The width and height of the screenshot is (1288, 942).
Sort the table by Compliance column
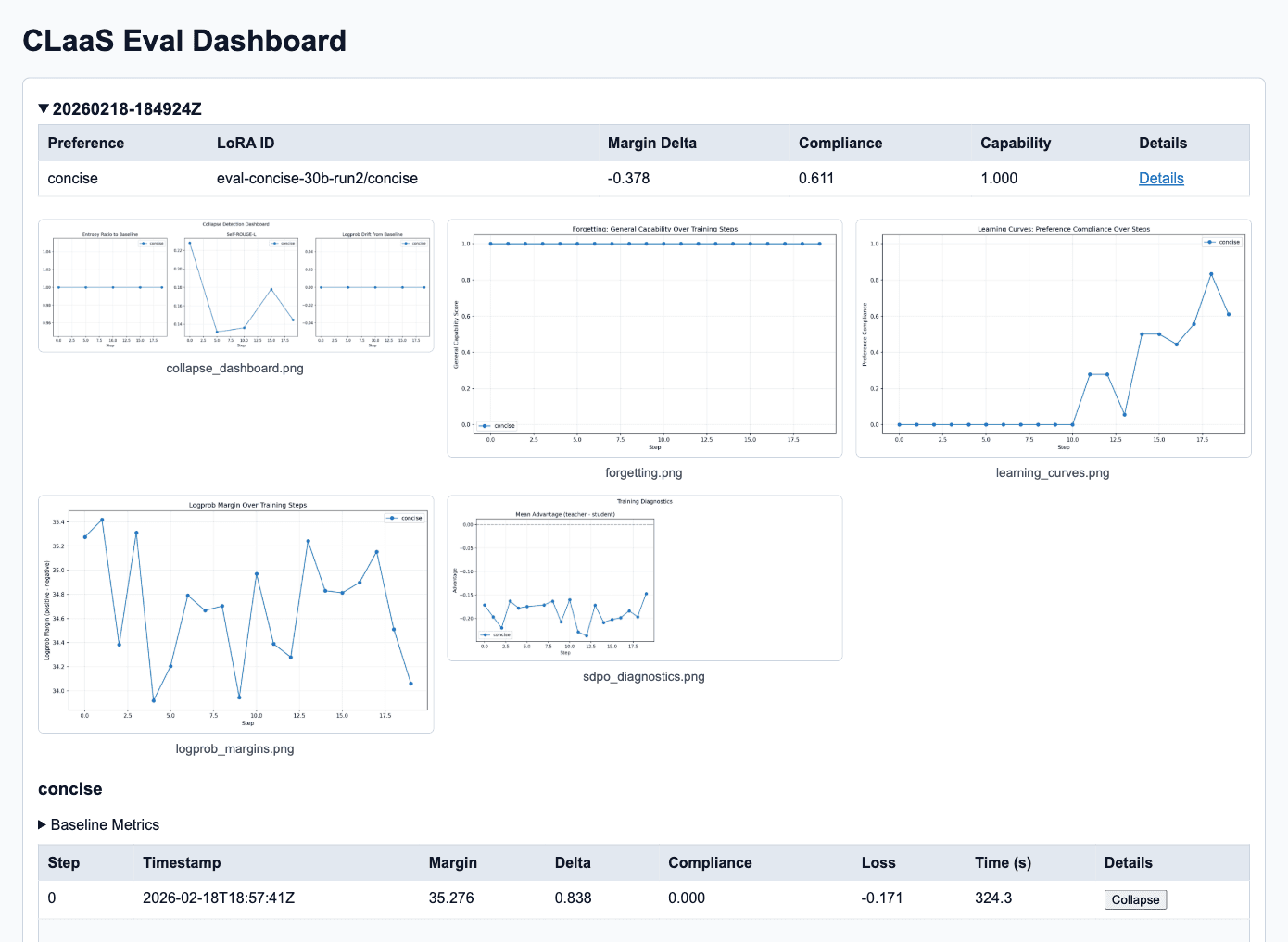click(x=840, y=143)
